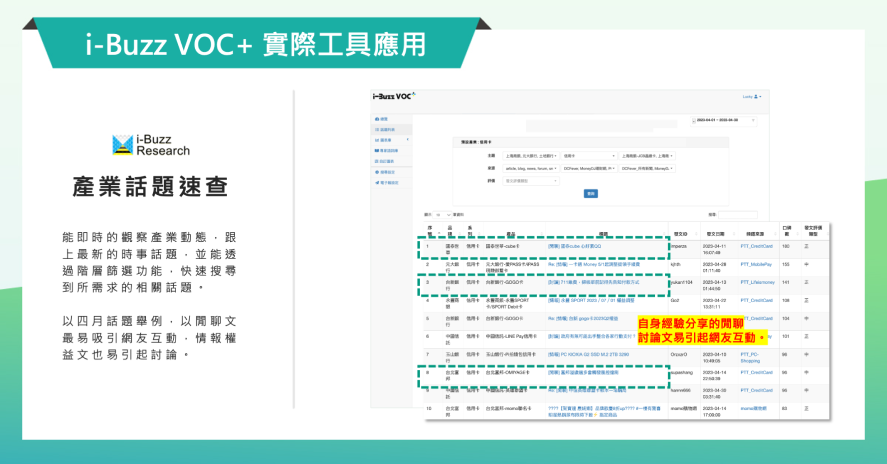Expand the sidebar chart item chevron
887x464 pixels.
pos(407,140)
